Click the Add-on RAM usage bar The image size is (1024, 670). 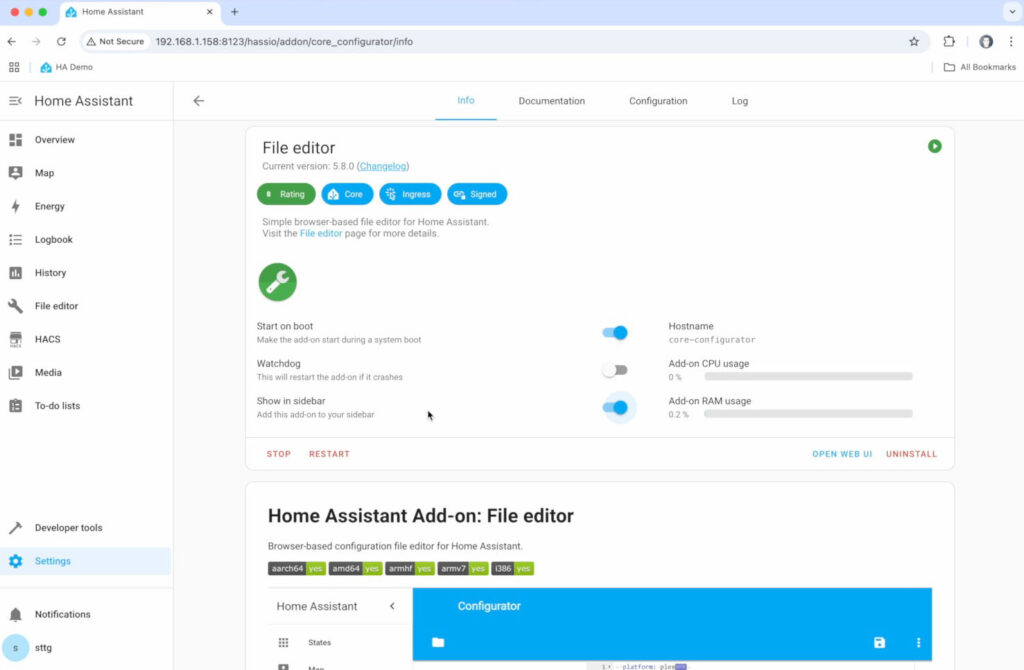808,414
